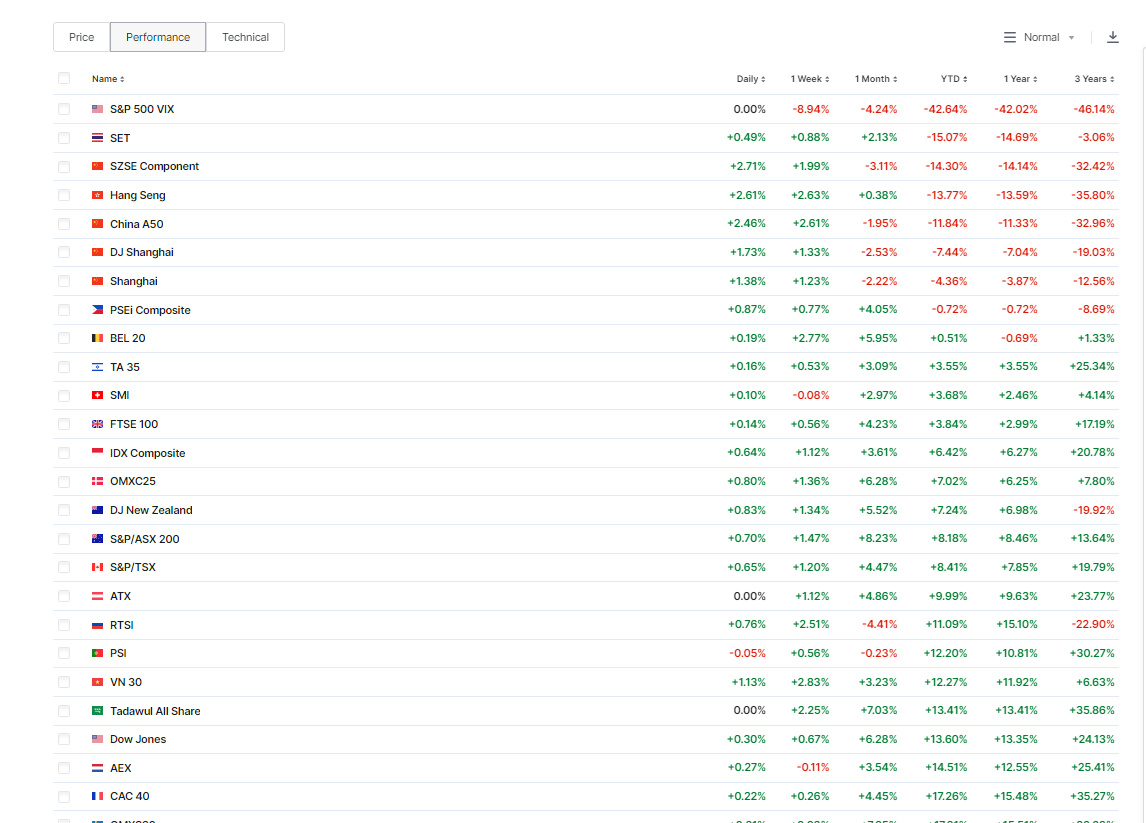The image size is (1146, 823).
Task: Click the Canada flag beside S&P/TSX
Action: [97, 567]
